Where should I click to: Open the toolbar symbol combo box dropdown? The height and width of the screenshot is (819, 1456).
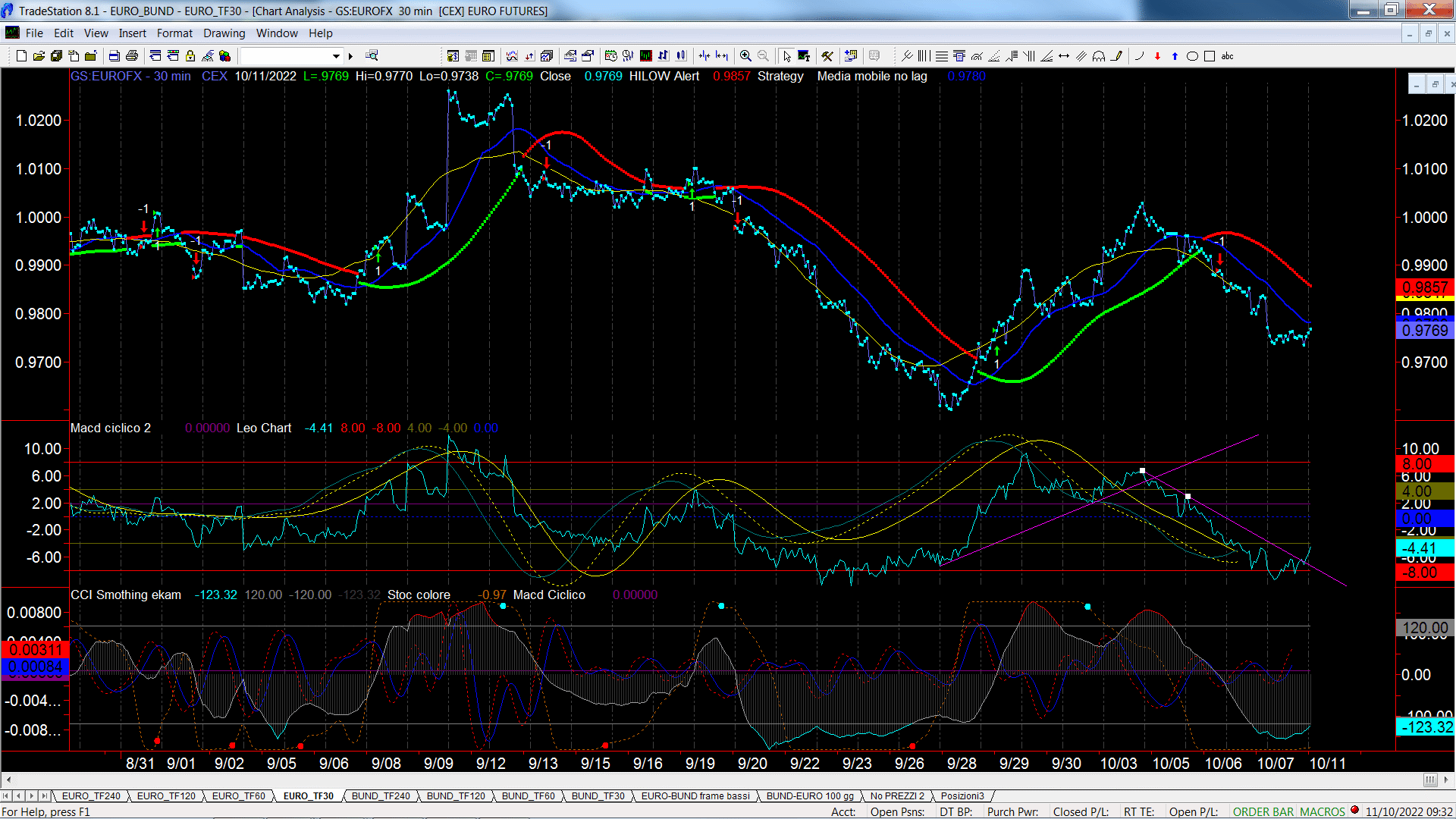point(336,56)
